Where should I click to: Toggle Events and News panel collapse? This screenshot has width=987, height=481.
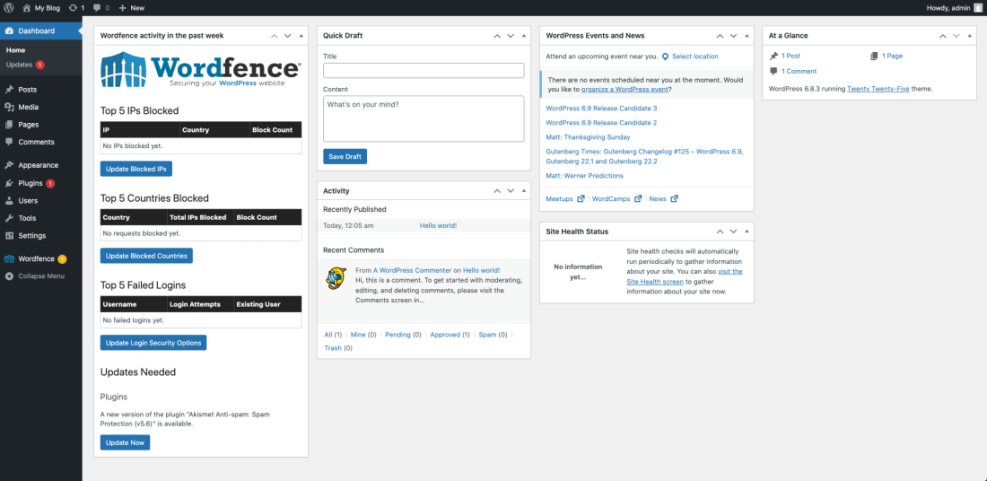click(x=747, y=36)
